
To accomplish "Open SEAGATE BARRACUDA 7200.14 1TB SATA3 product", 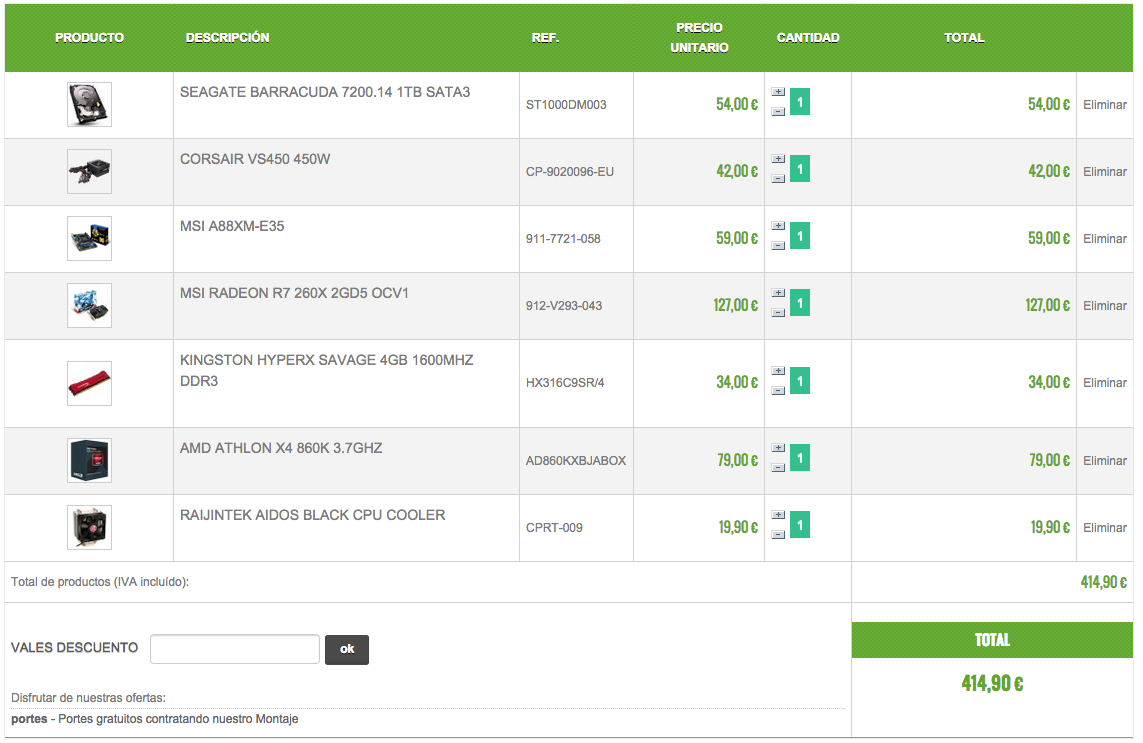I will [x=325, y=93].
